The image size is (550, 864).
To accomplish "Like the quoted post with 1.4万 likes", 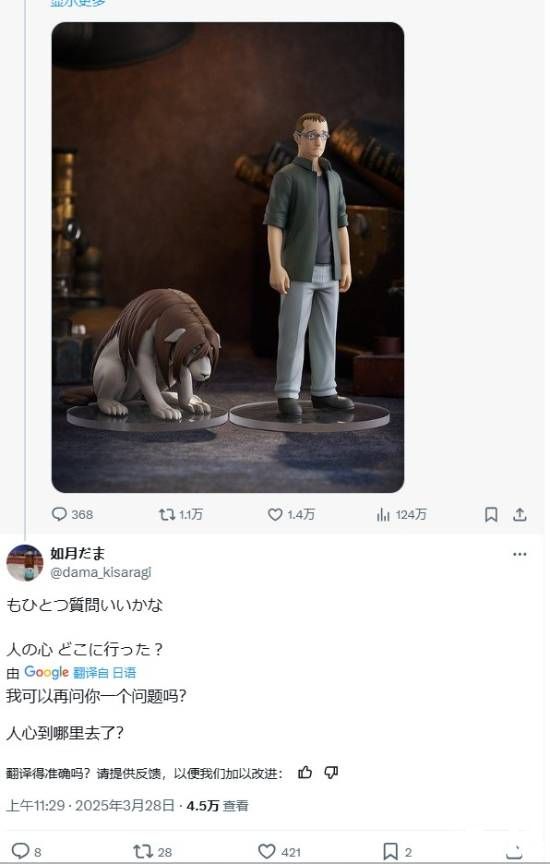I will (275, 515).
